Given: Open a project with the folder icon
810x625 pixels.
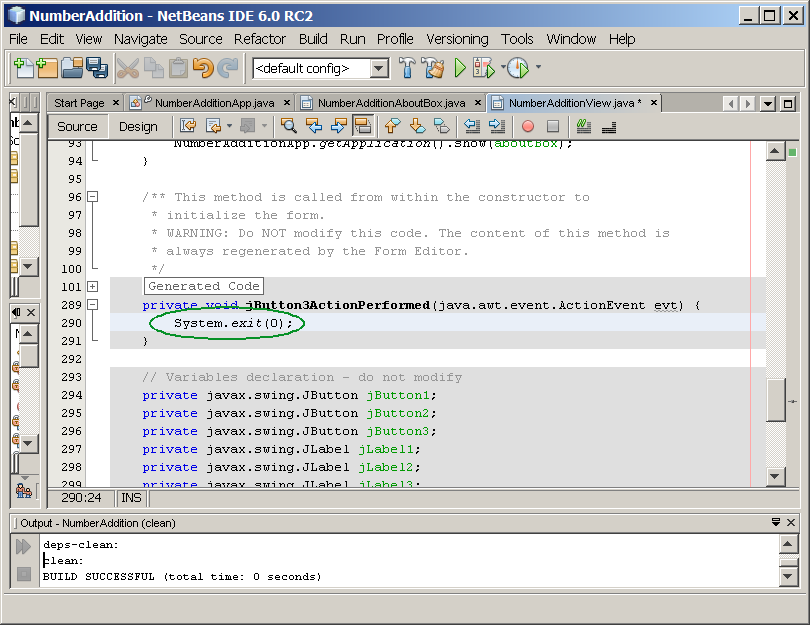Looking at the screenshot, I should tap(72, 68).
